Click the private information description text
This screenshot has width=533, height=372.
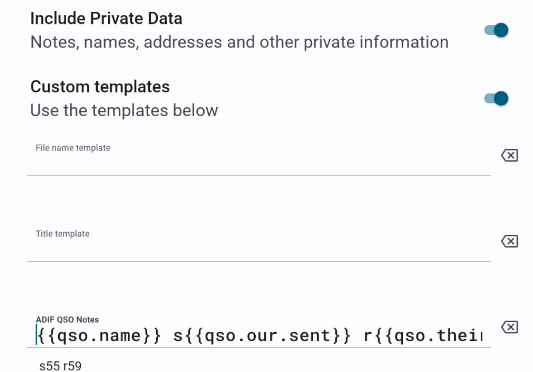coord(239,43)
